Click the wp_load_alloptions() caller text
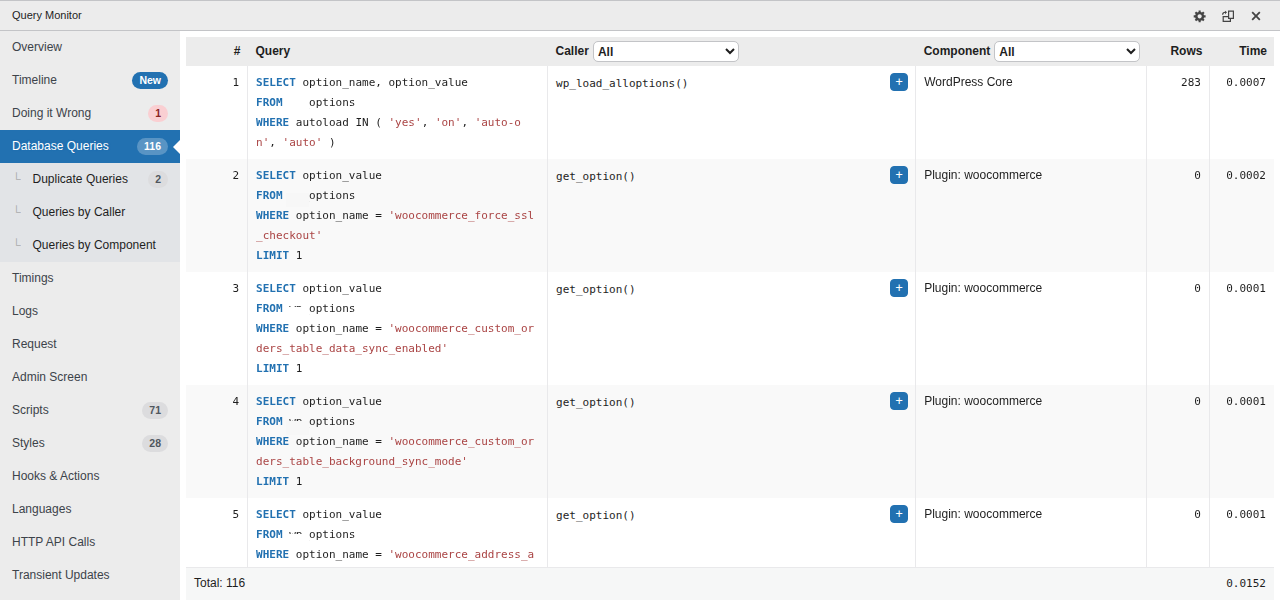 tap(622, 83)
